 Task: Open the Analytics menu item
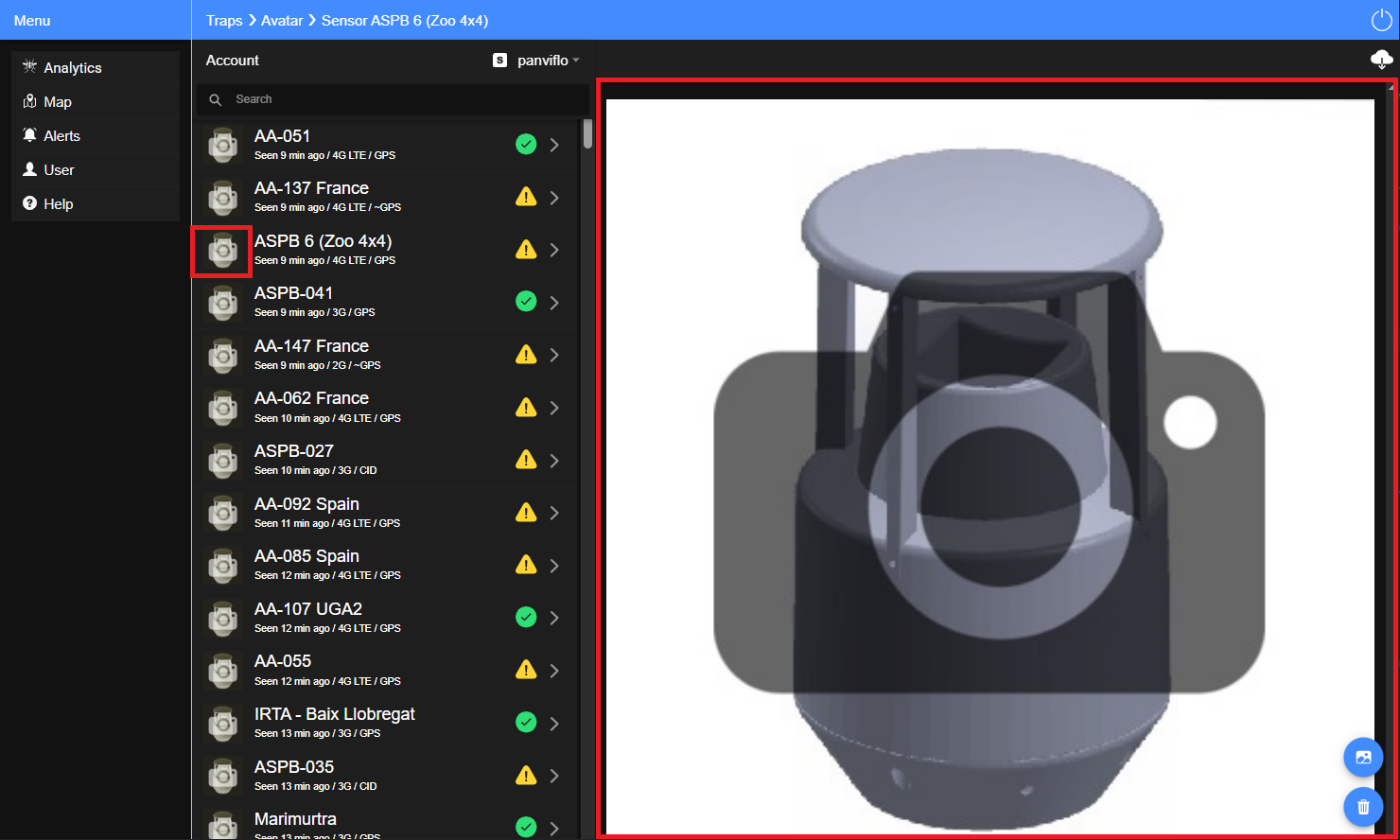point(96,67)
